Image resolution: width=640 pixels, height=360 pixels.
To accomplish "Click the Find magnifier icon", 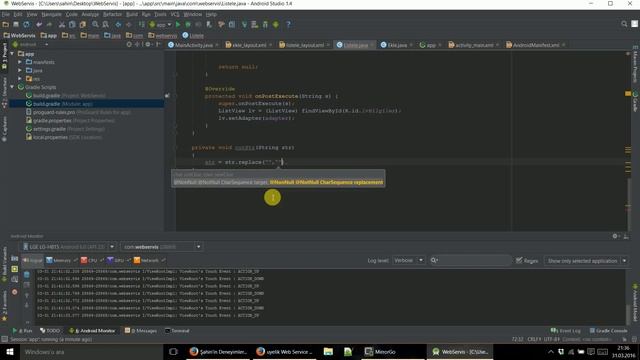I will coord(95,24).
